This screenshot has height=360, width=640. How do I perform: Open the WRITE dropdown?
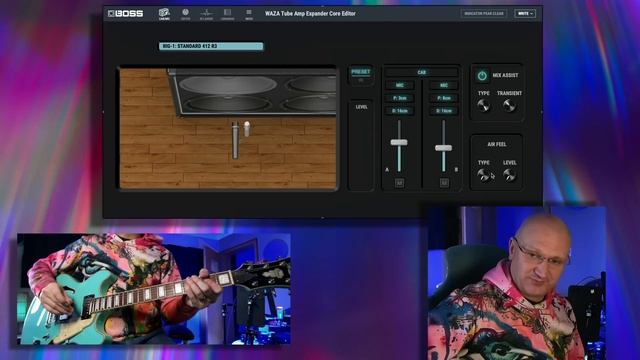click(x=525, y=13)
